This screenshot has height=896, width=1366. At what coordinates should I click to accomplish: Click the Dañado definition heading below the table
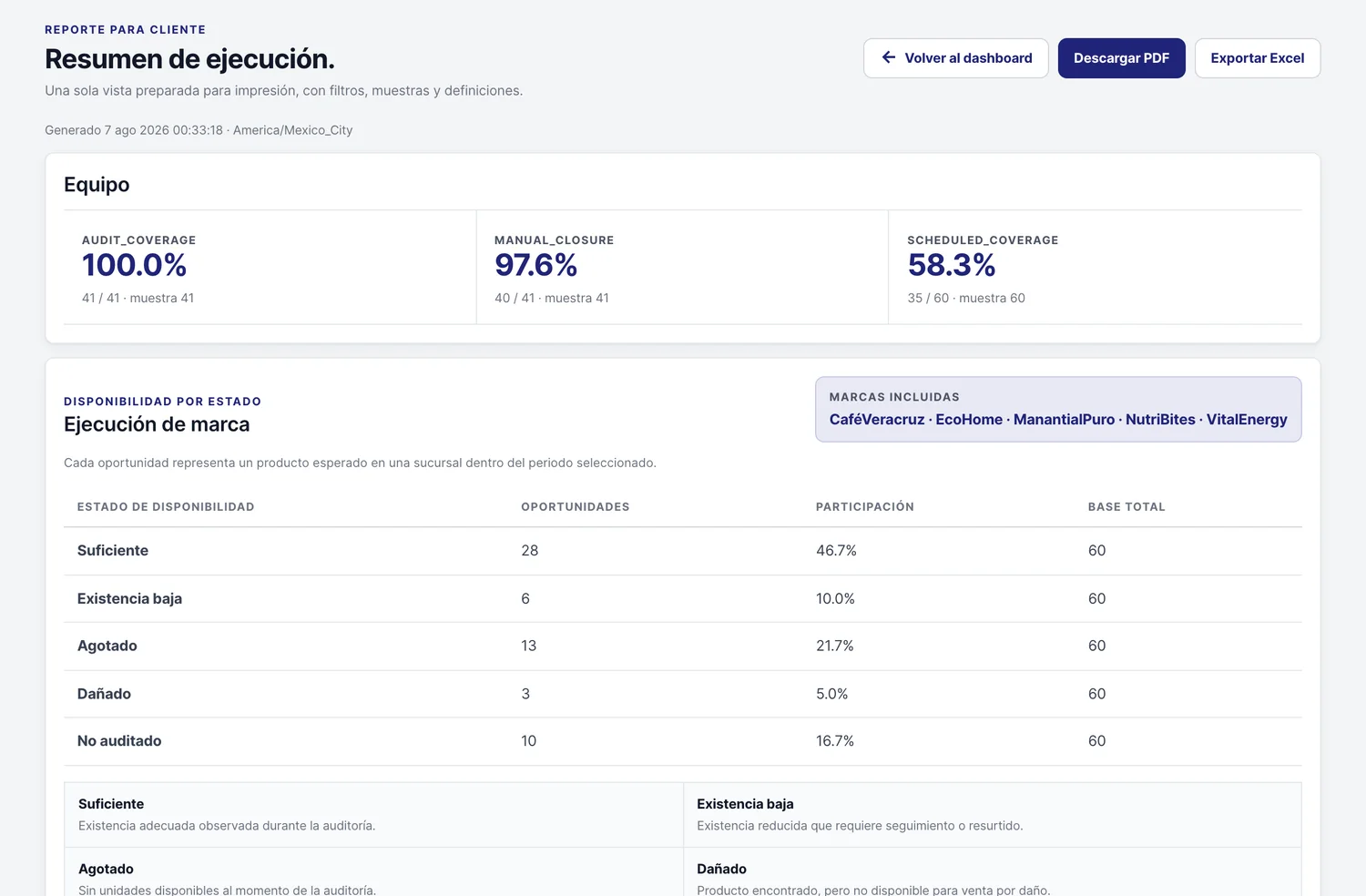[721, 870]
